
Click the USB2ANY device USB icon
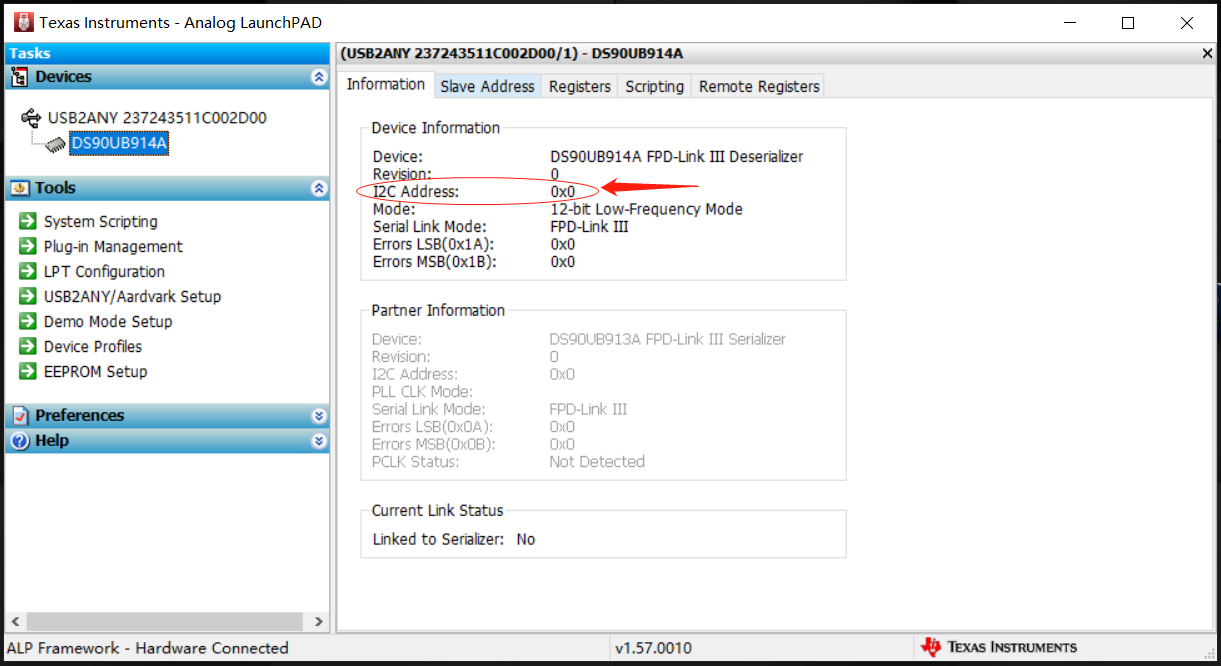point(31,118)
